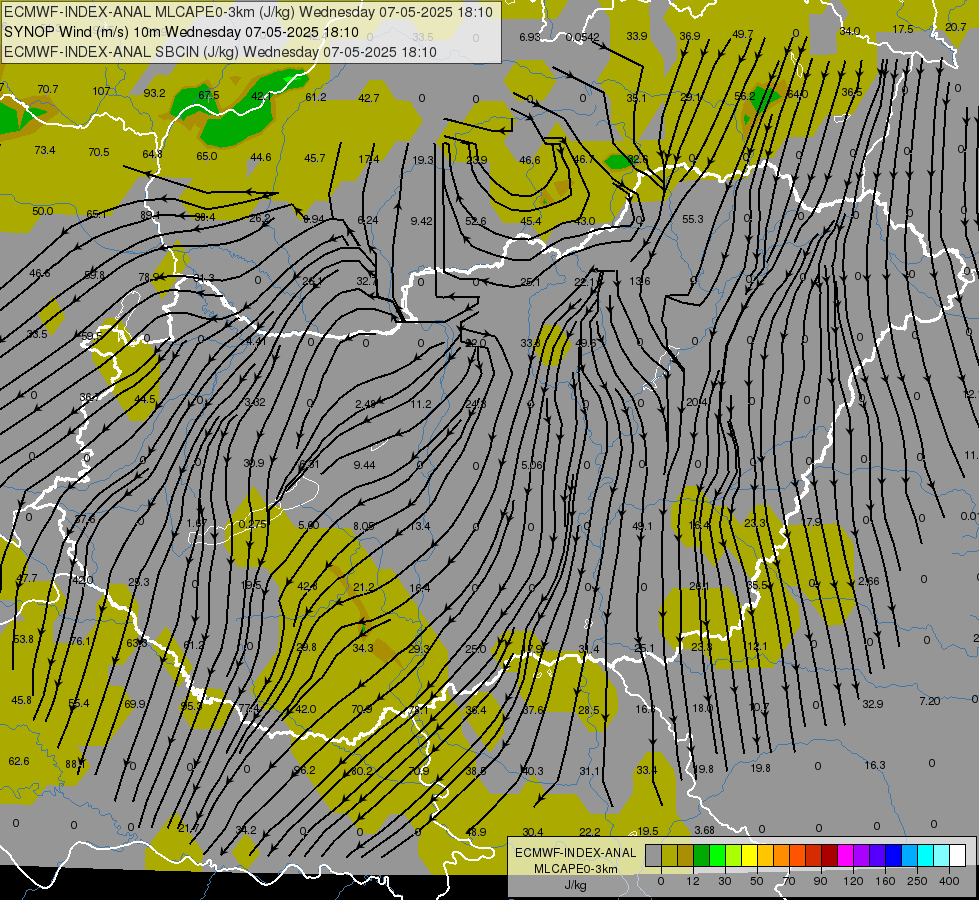Select the magenta legend swatch

click(x=846, y=855)
